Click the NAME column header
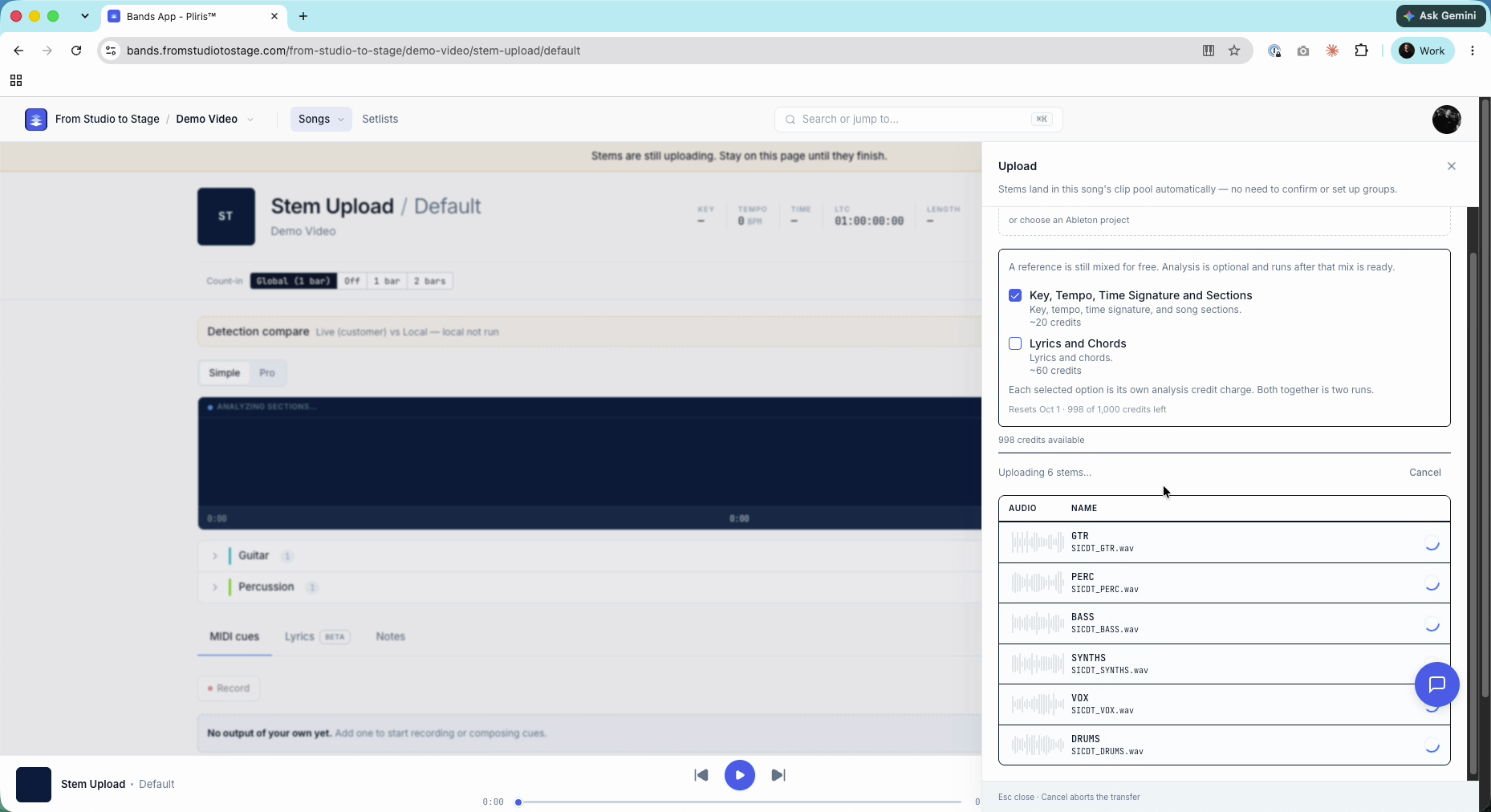The image size is (1491, 812). (x=1084, y=508)
